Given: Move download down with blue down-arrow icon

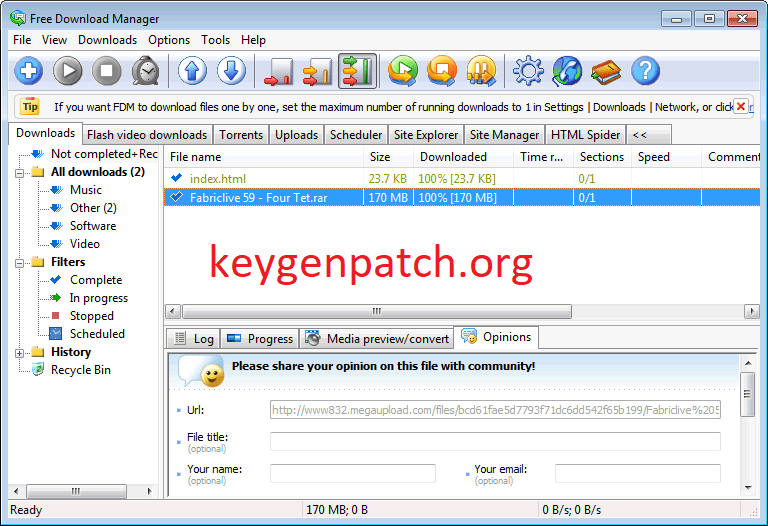Looking at the screenshot, I should pyautogui.click(x=231, y=71).
